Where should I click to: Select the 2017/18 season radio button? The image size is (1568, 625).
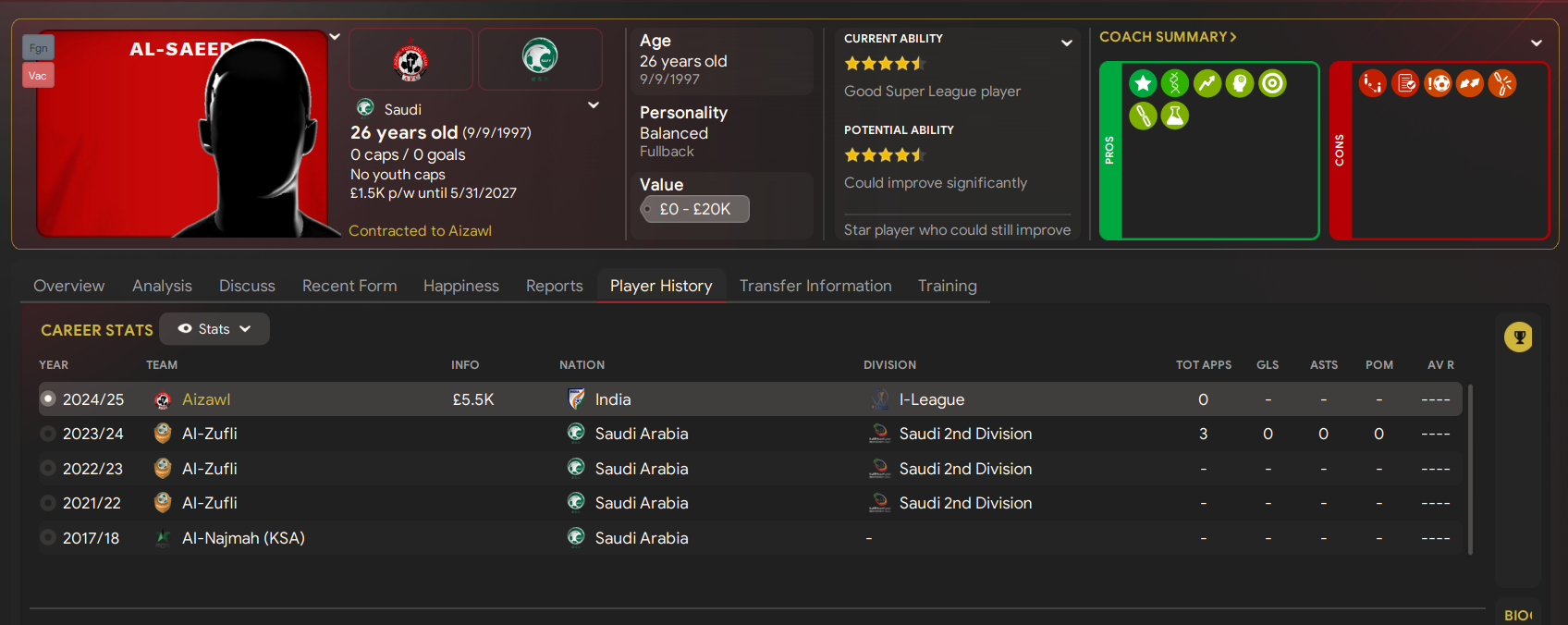click(x=48, y=537)
